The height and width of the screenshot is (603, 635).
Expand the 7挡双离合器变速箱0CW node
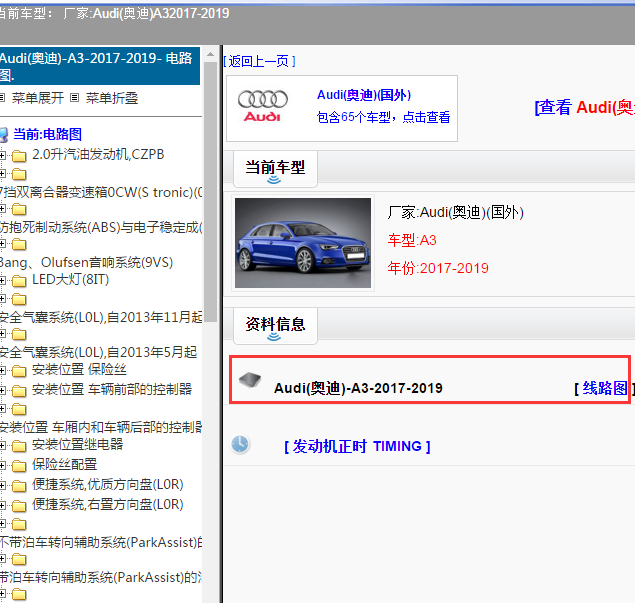[x=2, y=174]
